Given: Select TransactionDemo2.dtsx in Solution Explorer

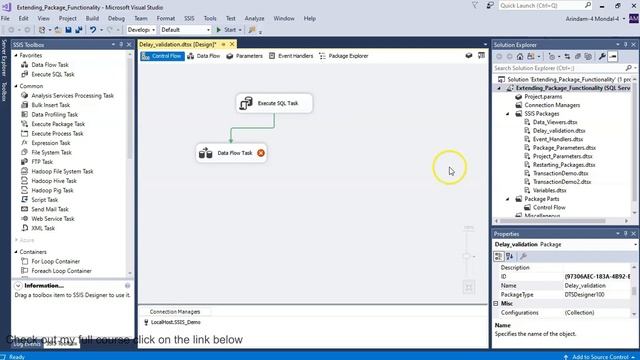Looking at the screenshot, I should [x=562, y=182].
